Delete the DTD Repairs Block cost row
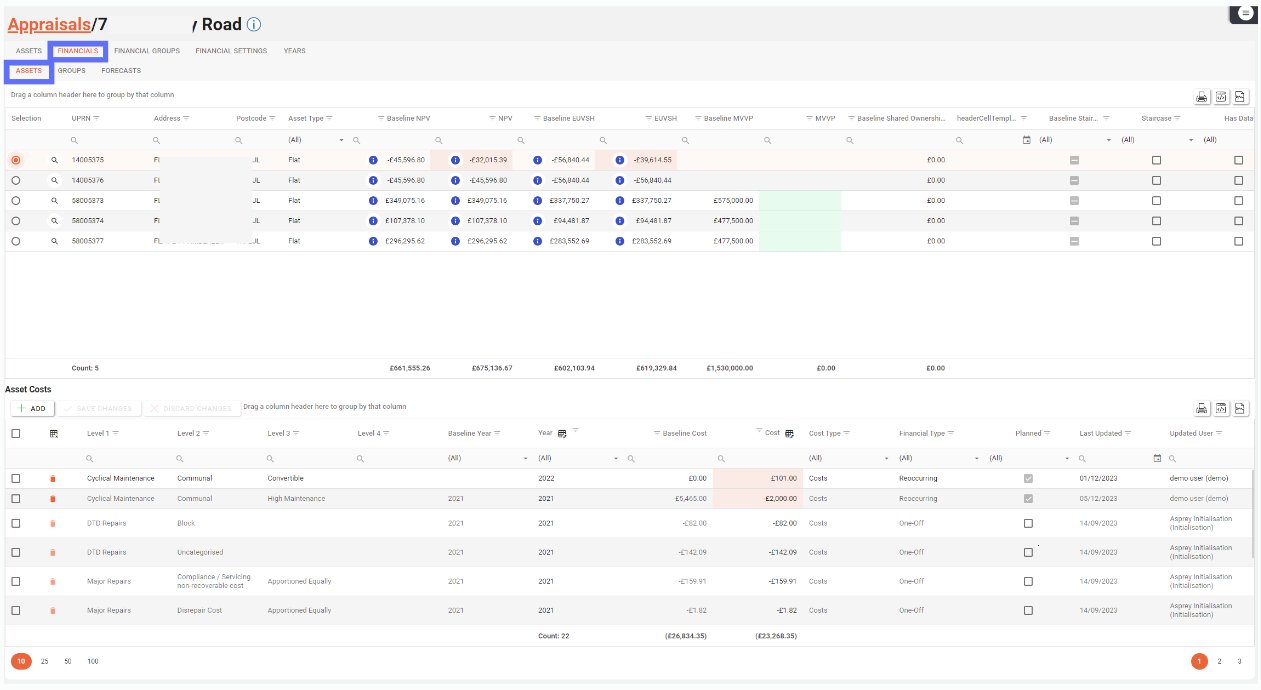 tap(53, 524)
